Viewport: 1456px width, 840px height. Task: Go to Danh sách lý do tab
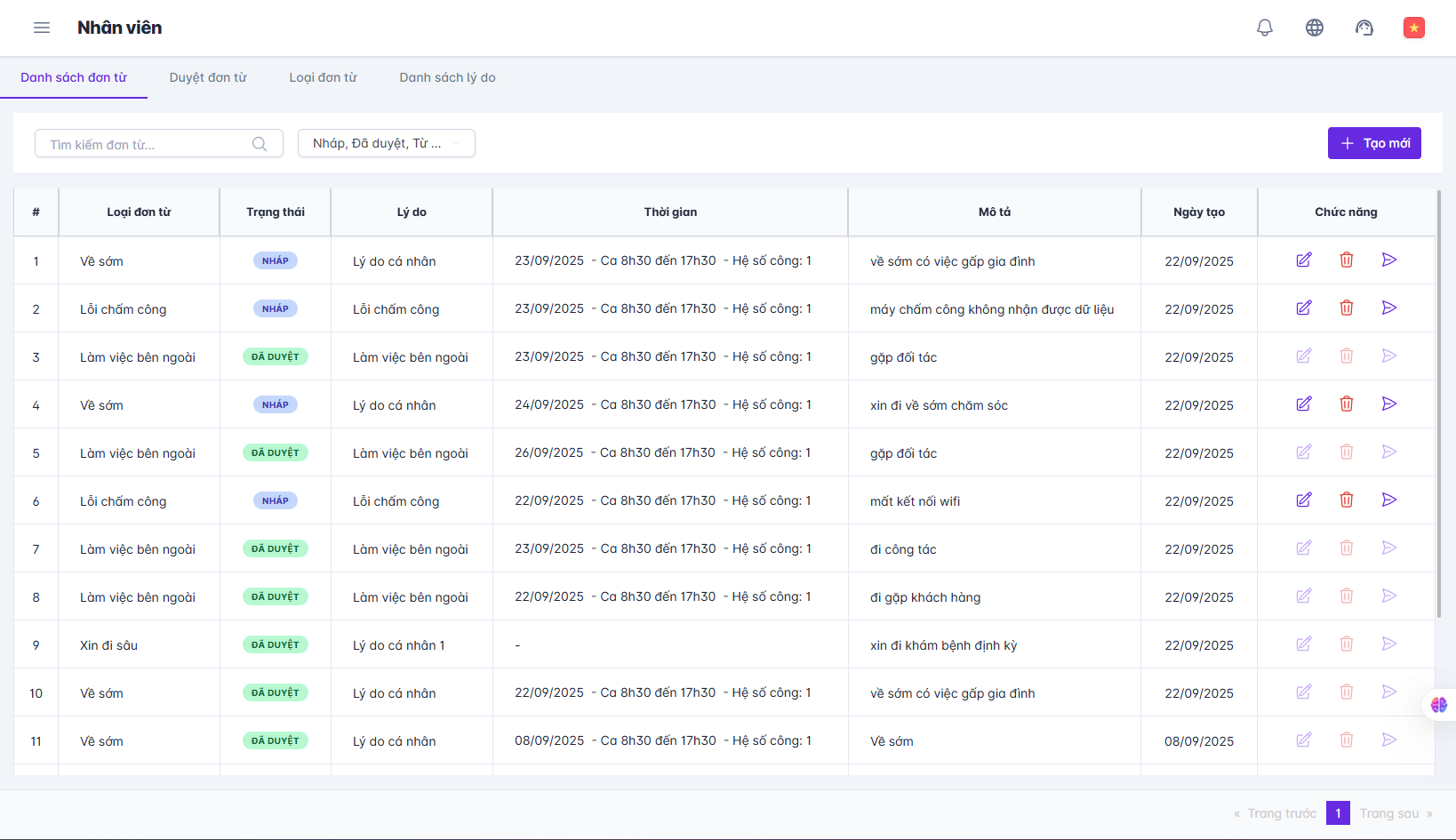447,77
